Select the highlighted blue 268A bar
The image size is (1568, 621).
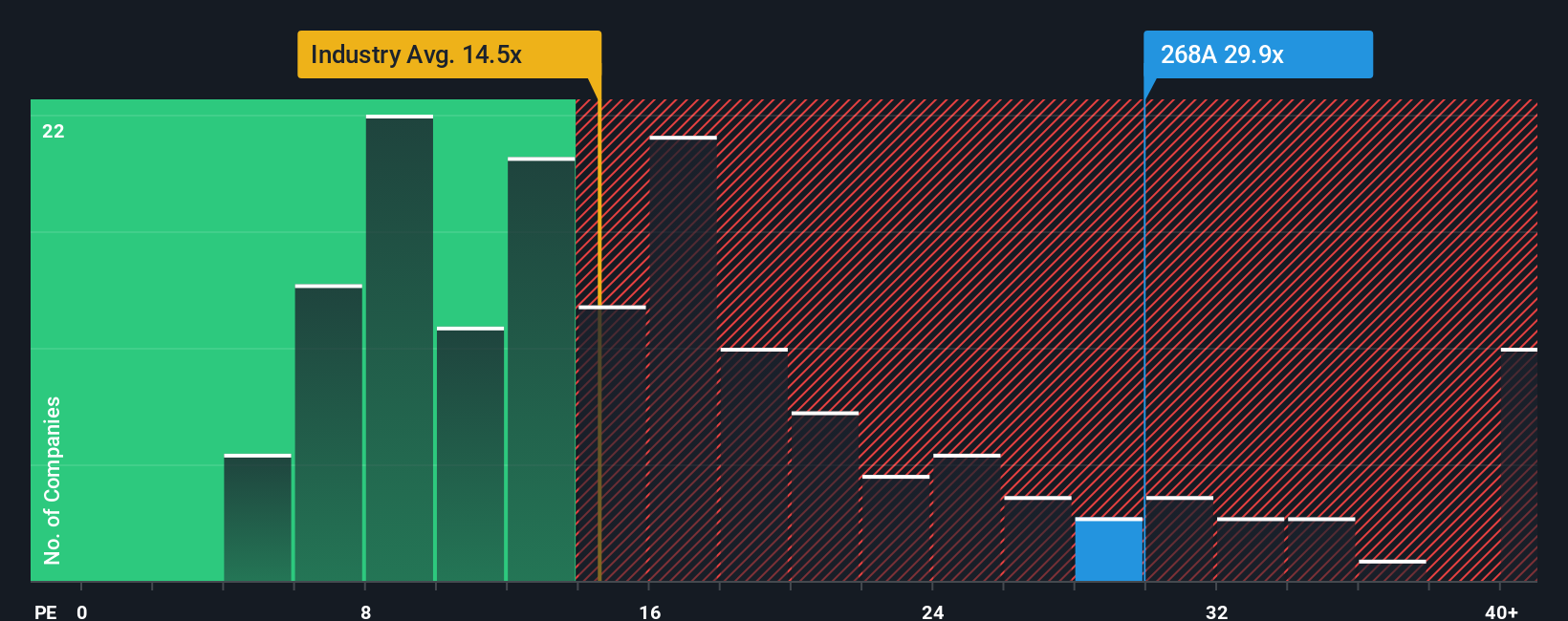pos(1109,549)
